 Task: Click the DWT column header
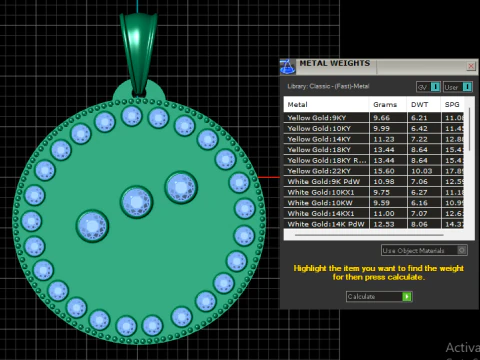(x=423, y=104)
